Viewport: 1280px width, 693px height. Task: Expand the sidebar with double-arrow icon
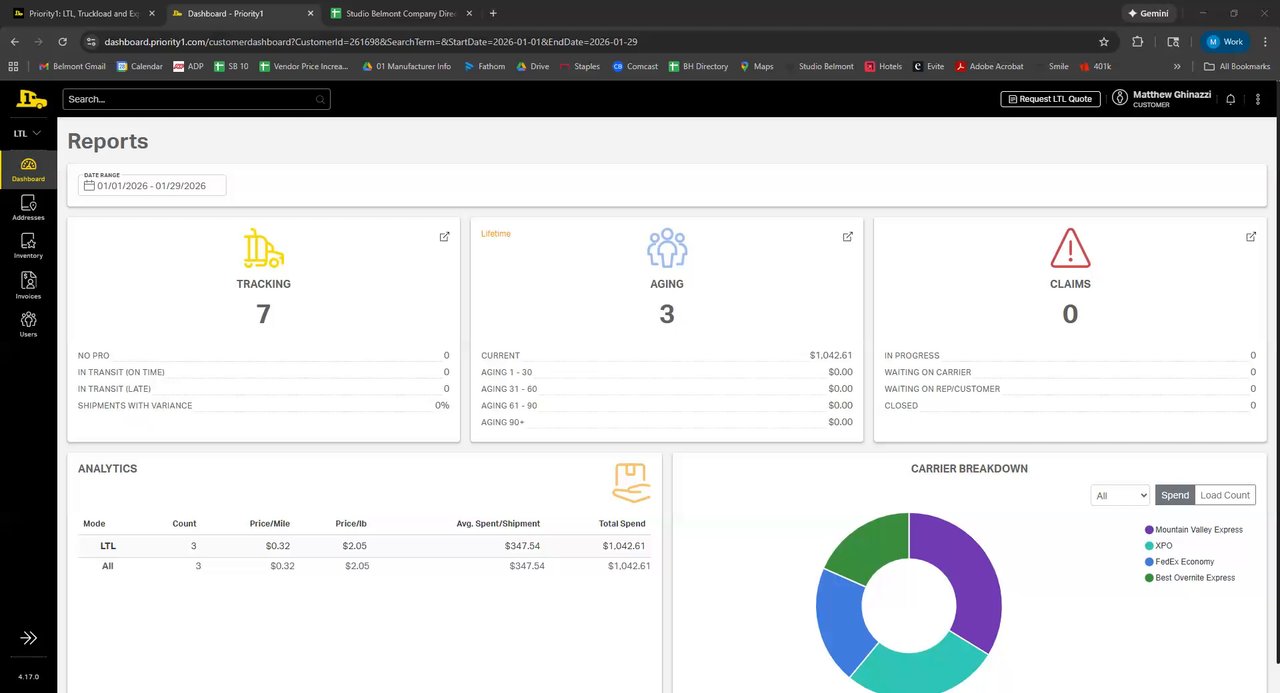pyautogui.click(x=28, y=638)
